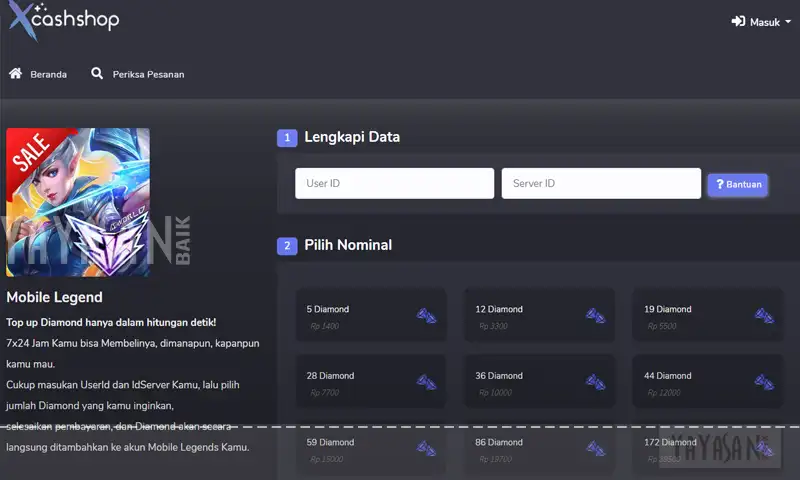Select the 12 Diamond package

(x=539, y=315)
